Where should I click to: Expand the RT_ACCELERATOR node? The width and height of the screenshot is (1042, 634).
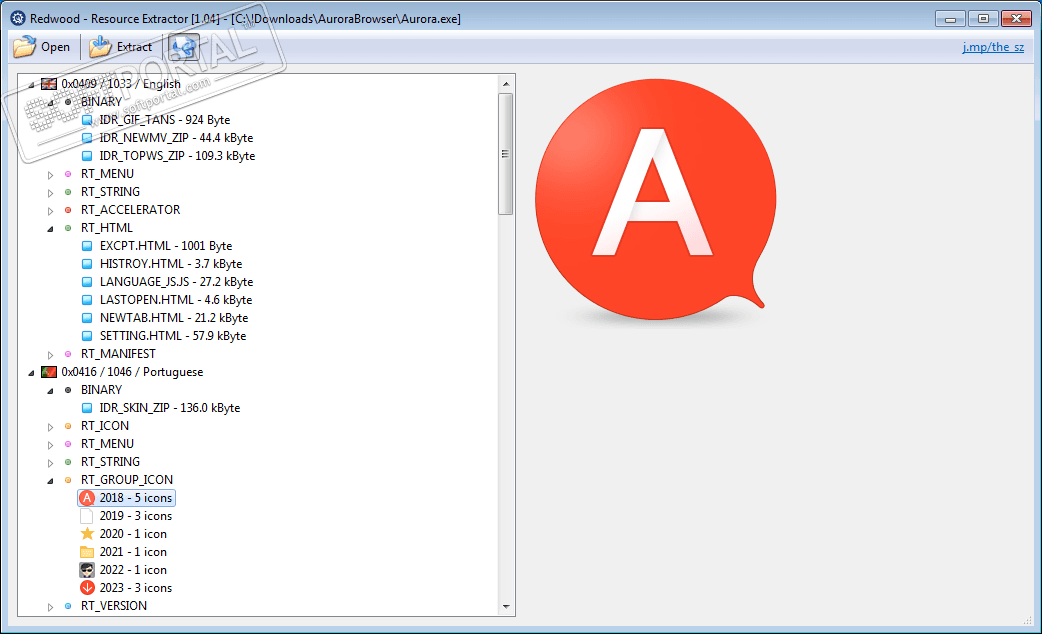click(51, 211)
